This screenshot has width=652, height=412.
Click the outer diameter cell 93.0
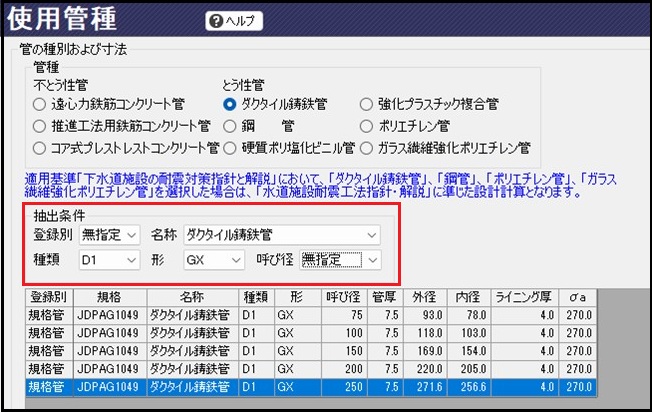425,315
